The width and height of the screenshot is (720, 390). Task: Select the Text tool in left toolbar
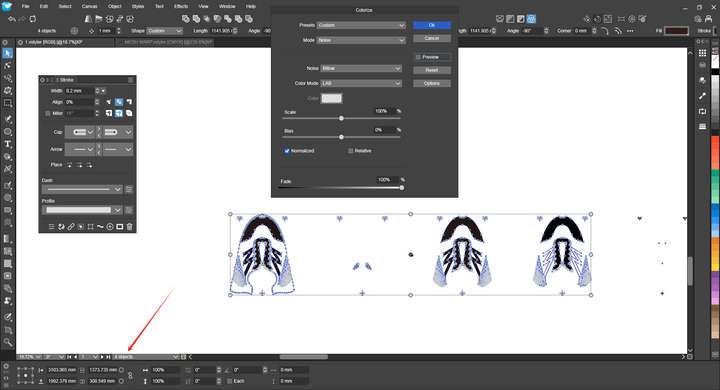(8, 144)
